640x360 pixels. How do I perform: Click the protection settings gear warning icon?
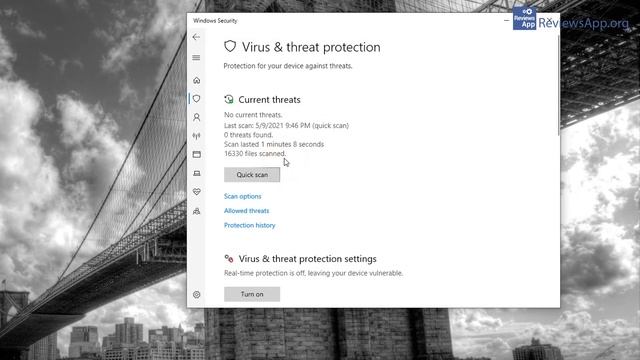coord(229,258)
